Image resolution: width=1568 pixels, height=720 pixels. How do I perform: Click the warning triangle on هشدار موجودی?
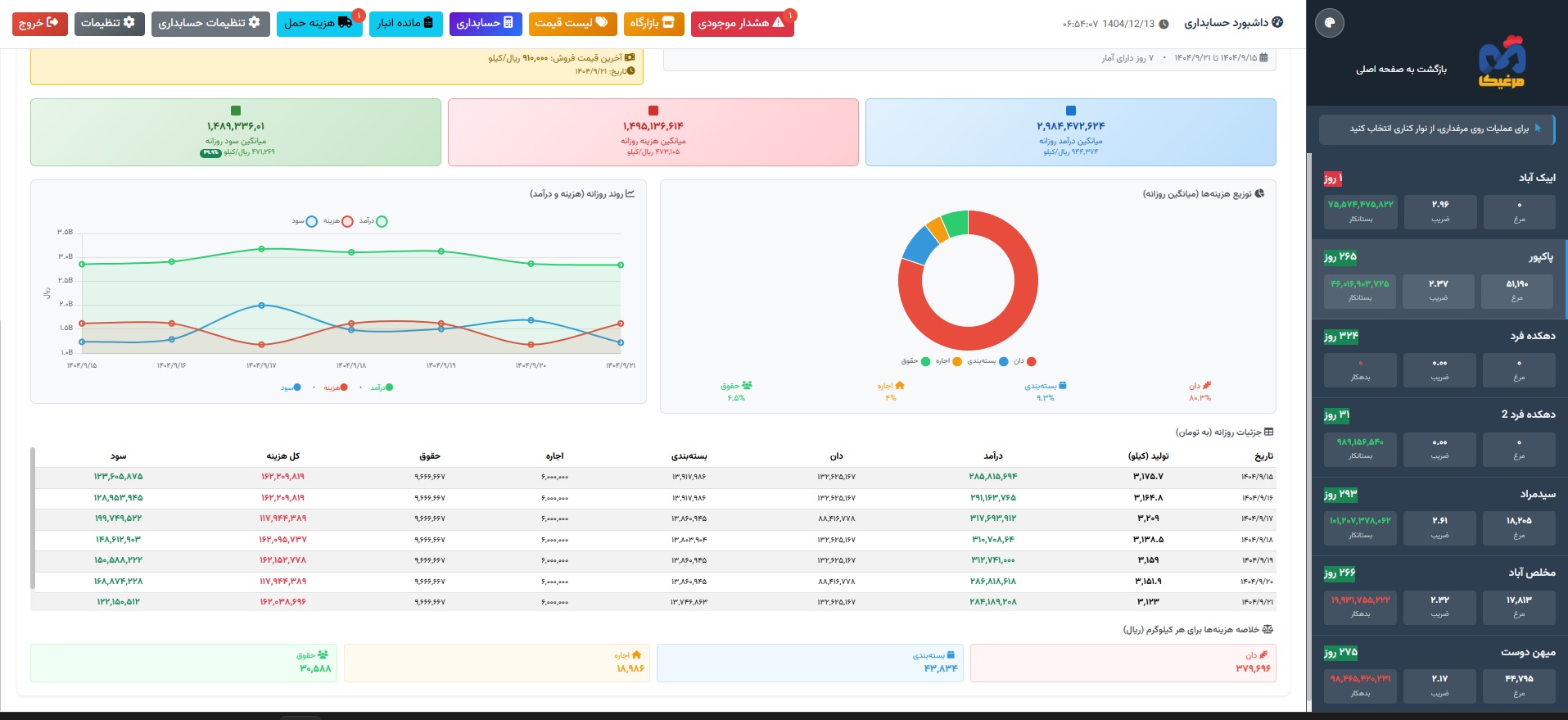tap(778, 23)
